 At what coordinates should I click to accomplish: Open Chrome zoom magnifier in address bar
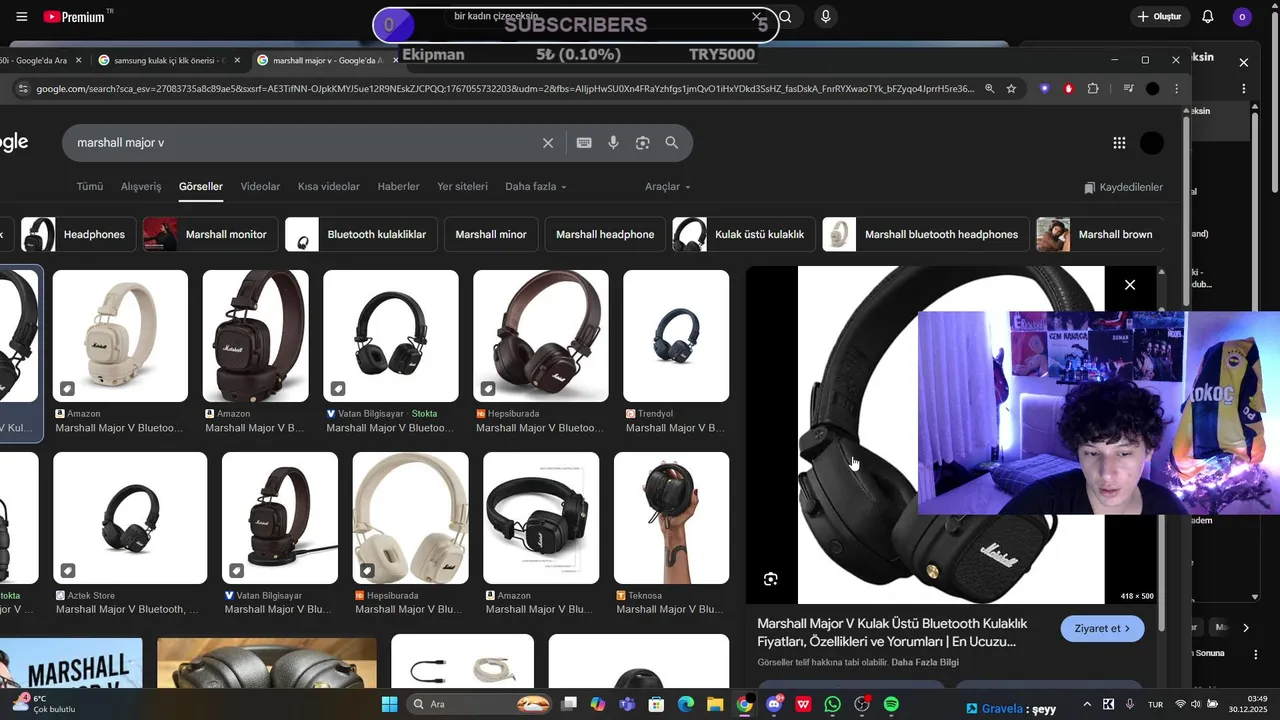point(989,89)
